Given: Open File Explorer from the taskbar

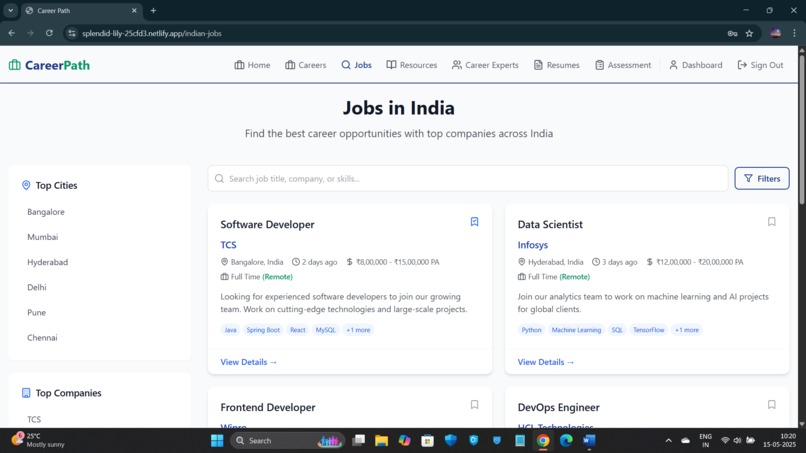Looking at the screenshot, I should coord(381,441).
